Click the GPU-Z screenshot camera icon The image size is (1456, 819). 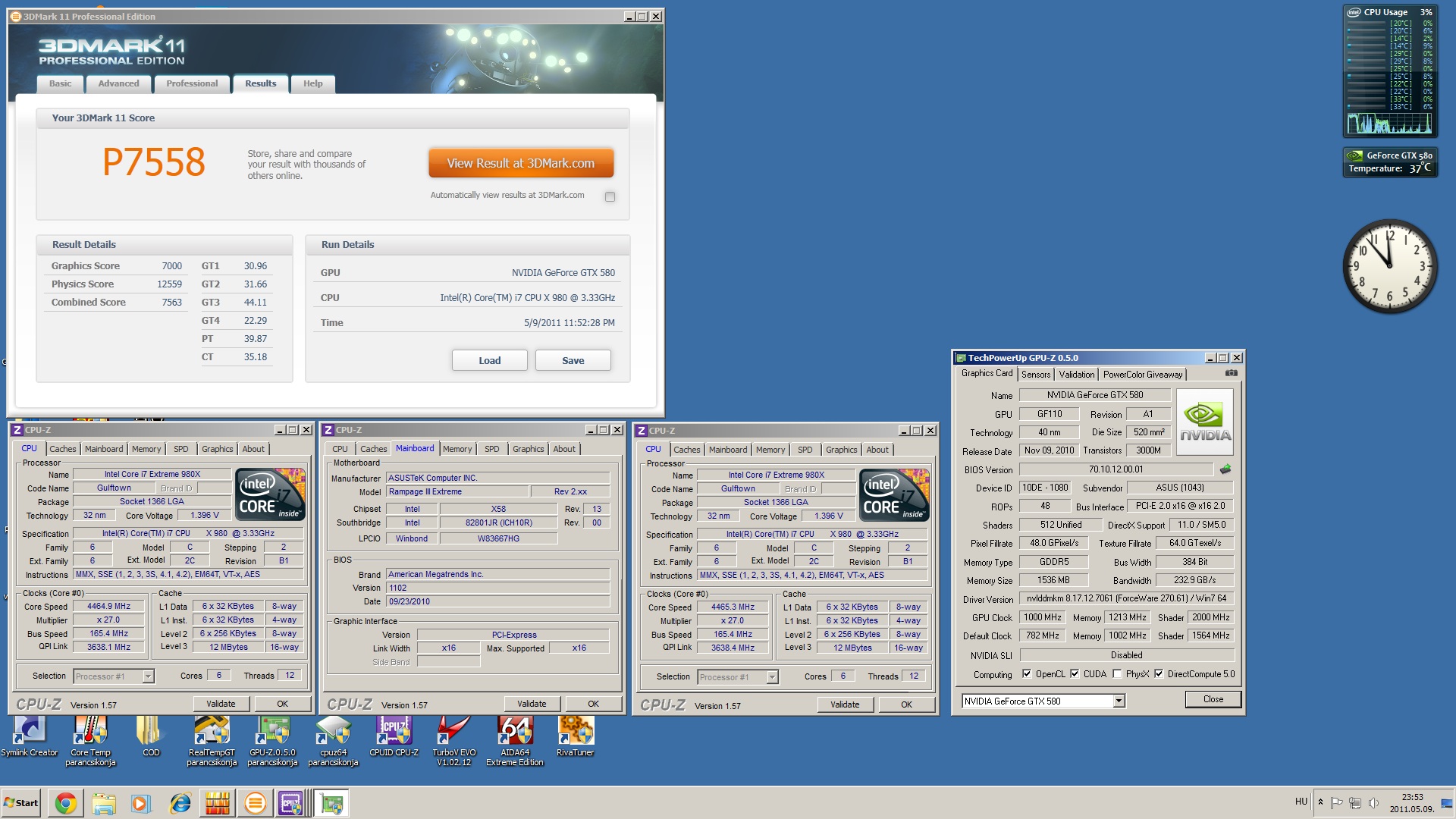pos(1231,373)
